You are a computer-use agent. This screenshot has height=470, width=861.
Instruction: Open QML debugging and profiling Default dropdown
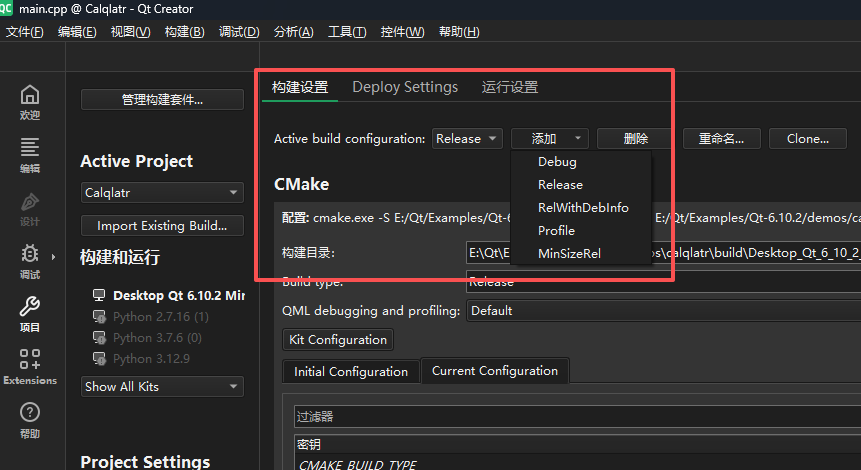point(663,311)
